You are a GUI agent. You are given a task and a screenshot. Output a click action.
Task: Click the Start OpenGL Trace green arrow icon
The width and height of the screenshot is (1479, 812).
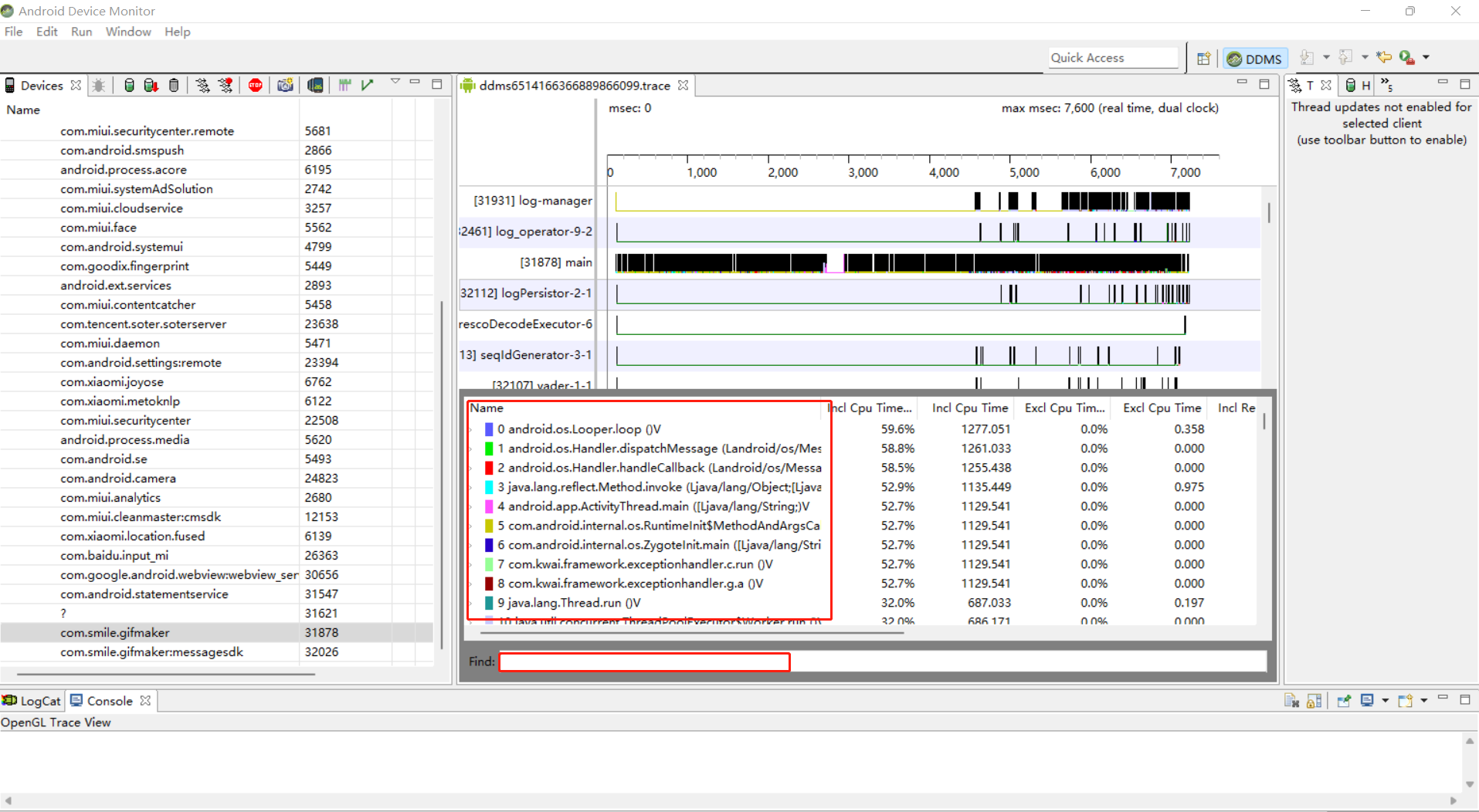[368, 86]
